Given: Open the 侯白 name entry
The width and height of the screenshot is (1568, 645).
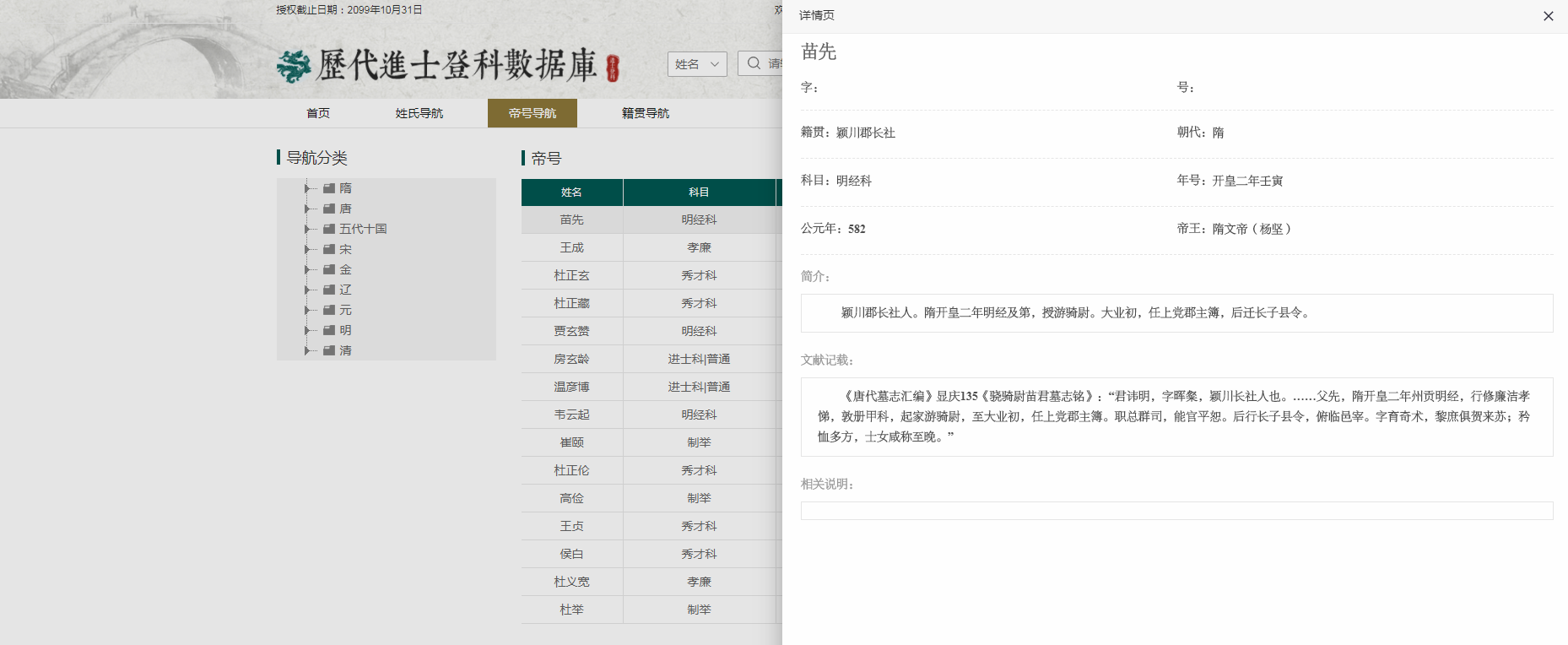Looking at the screenshot, I should coord(572,554).
